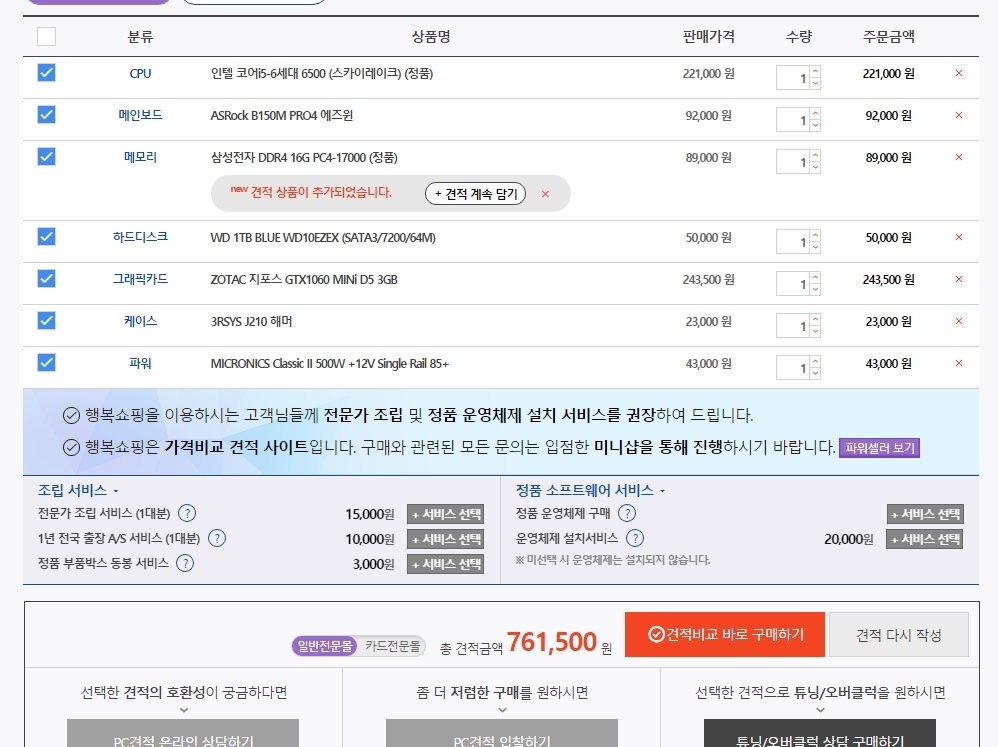Open help icon for 정품 운영체제 구매
998x747 pixels.
pos(626,513)
